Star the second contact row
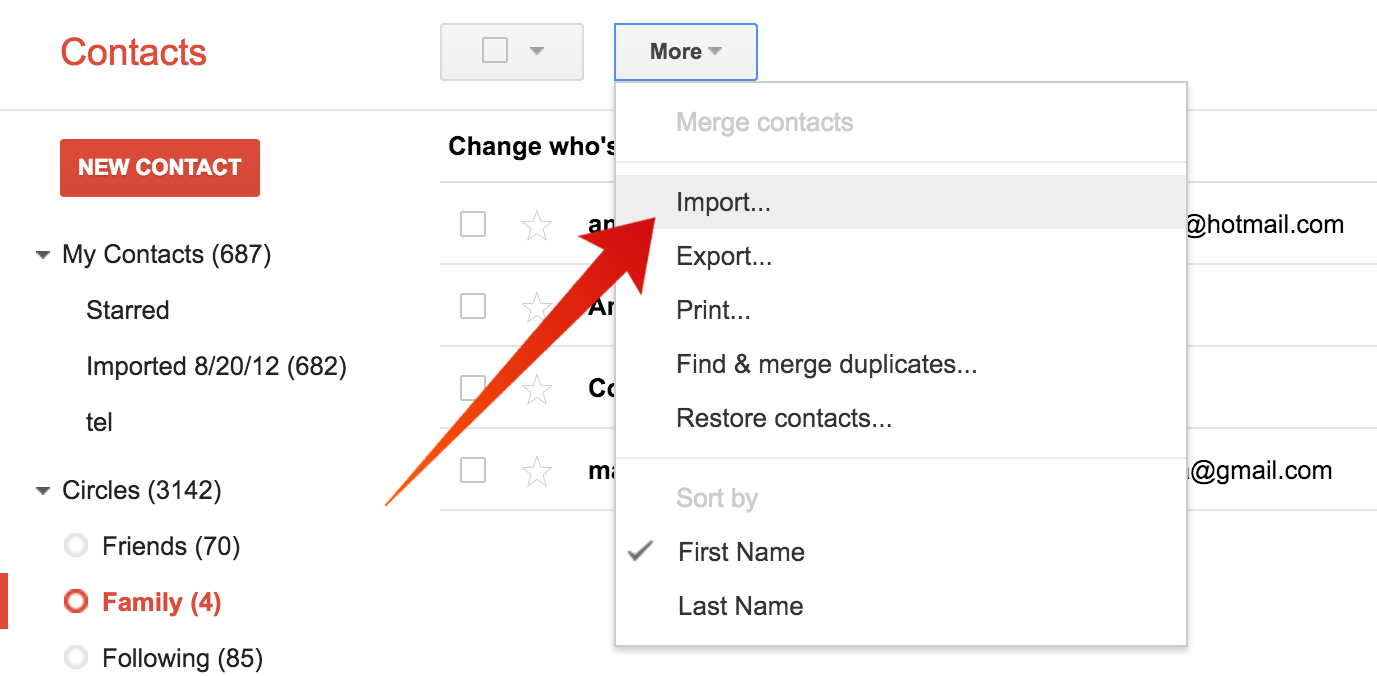The image size is (1377, 676). pos(537,307)
